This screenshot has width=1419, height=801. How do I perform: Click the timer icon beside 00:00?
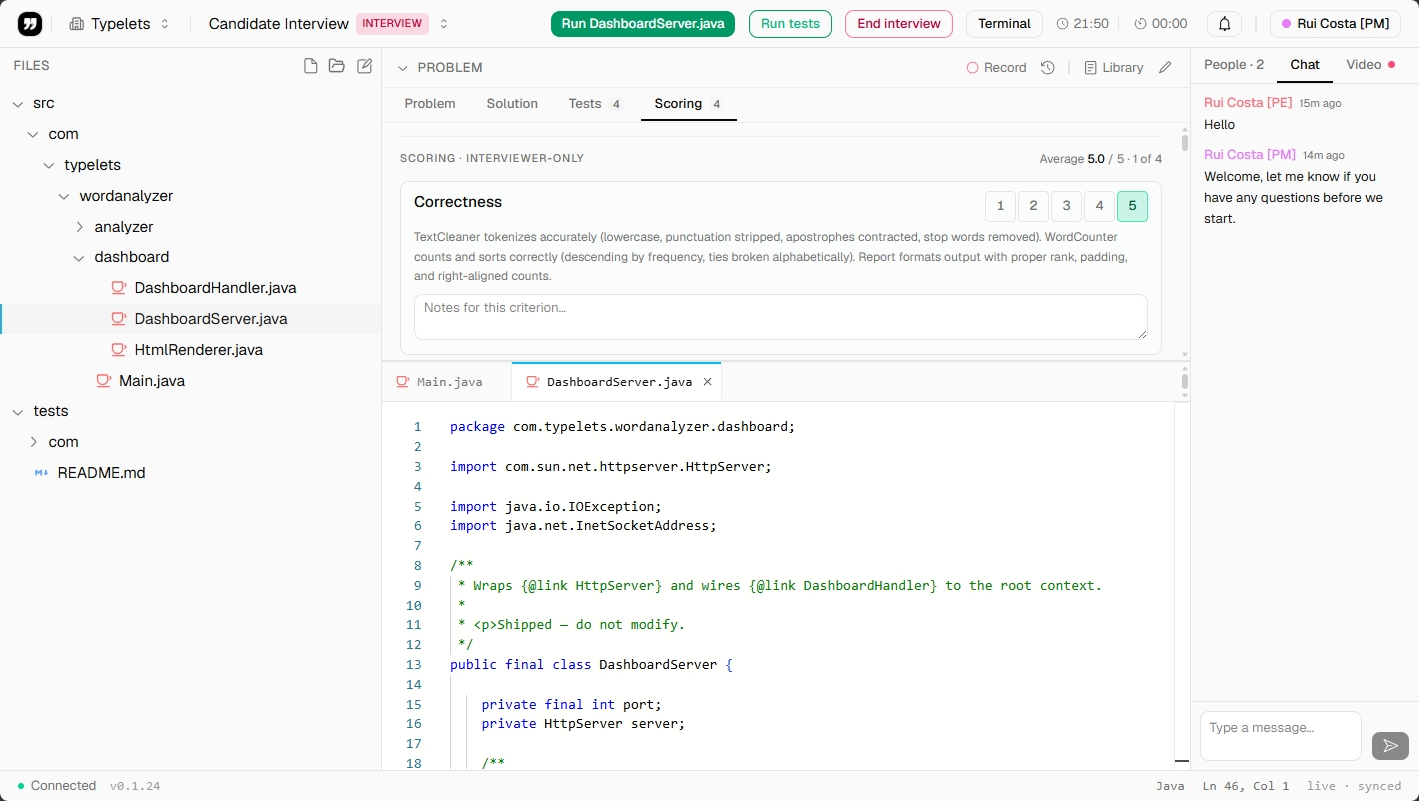point(1140,24)
